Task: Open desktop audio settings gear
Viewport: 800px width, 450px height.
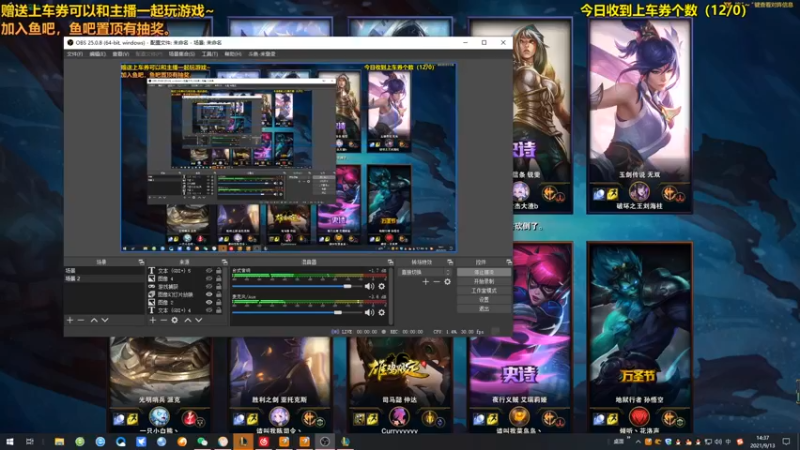Action: click(382, 286)
